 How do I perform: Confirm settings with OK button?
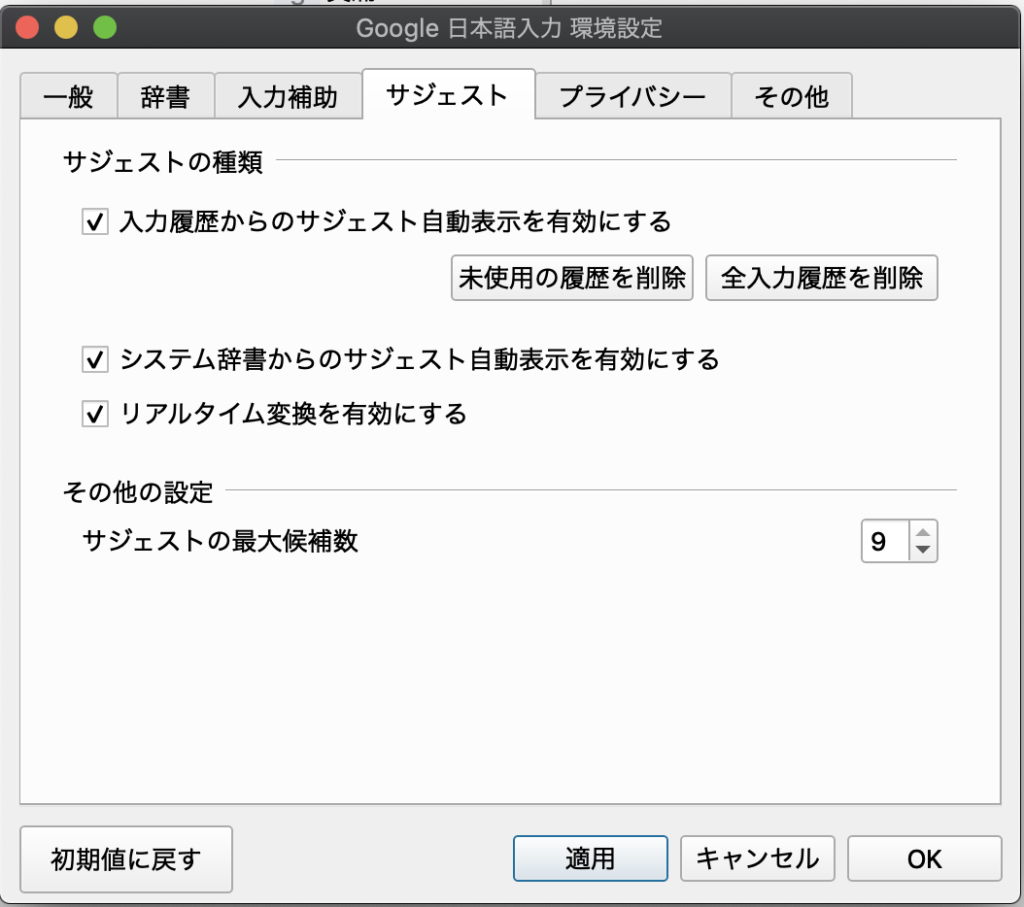(x=924, y=859)
